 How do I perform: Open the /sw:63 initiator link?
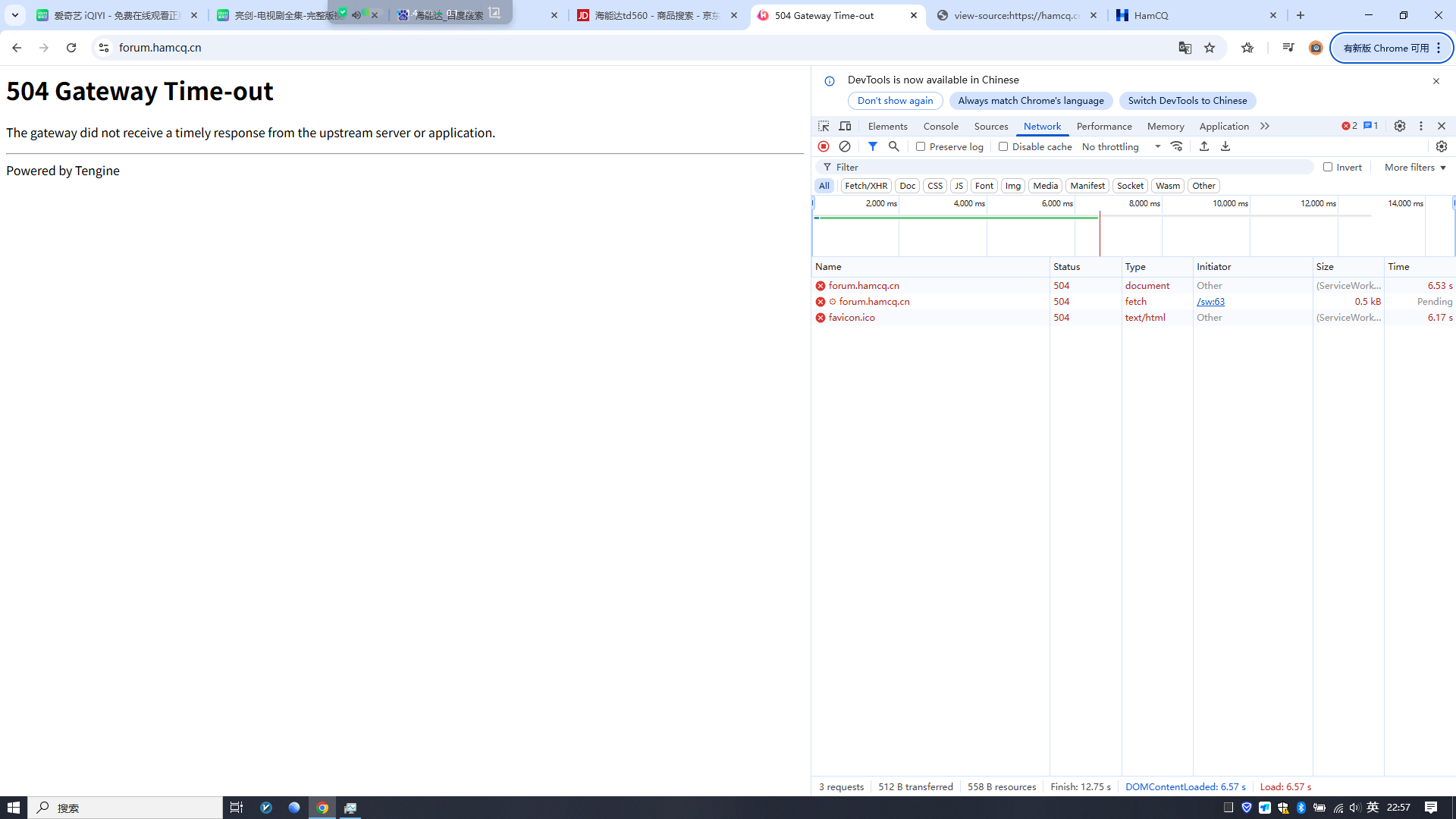(x=1210, y=301)
